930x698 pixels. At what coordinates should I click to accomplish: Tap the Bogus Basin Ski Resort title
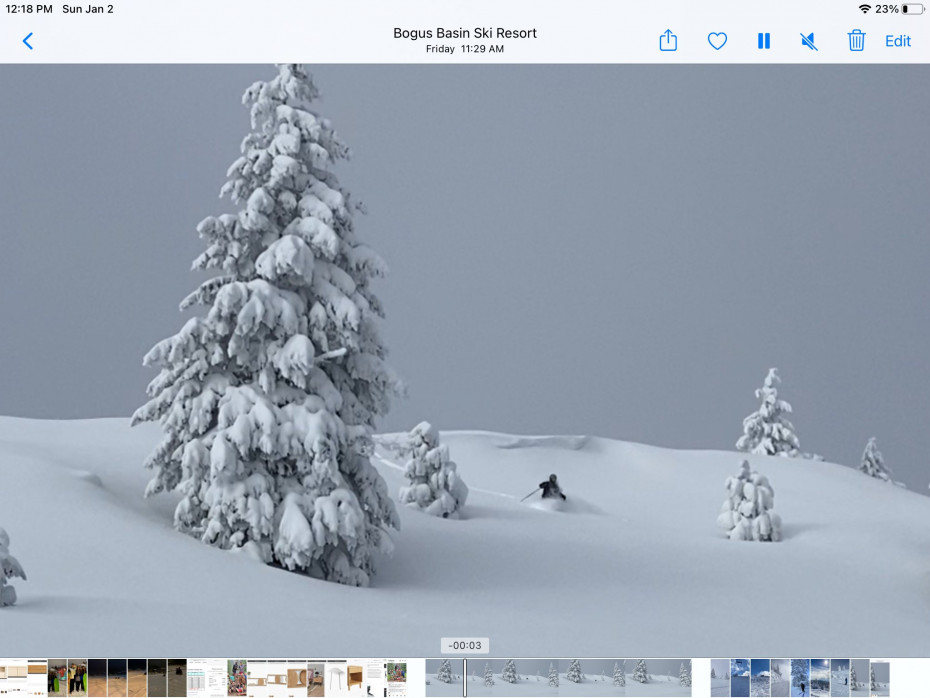point(464,33)
